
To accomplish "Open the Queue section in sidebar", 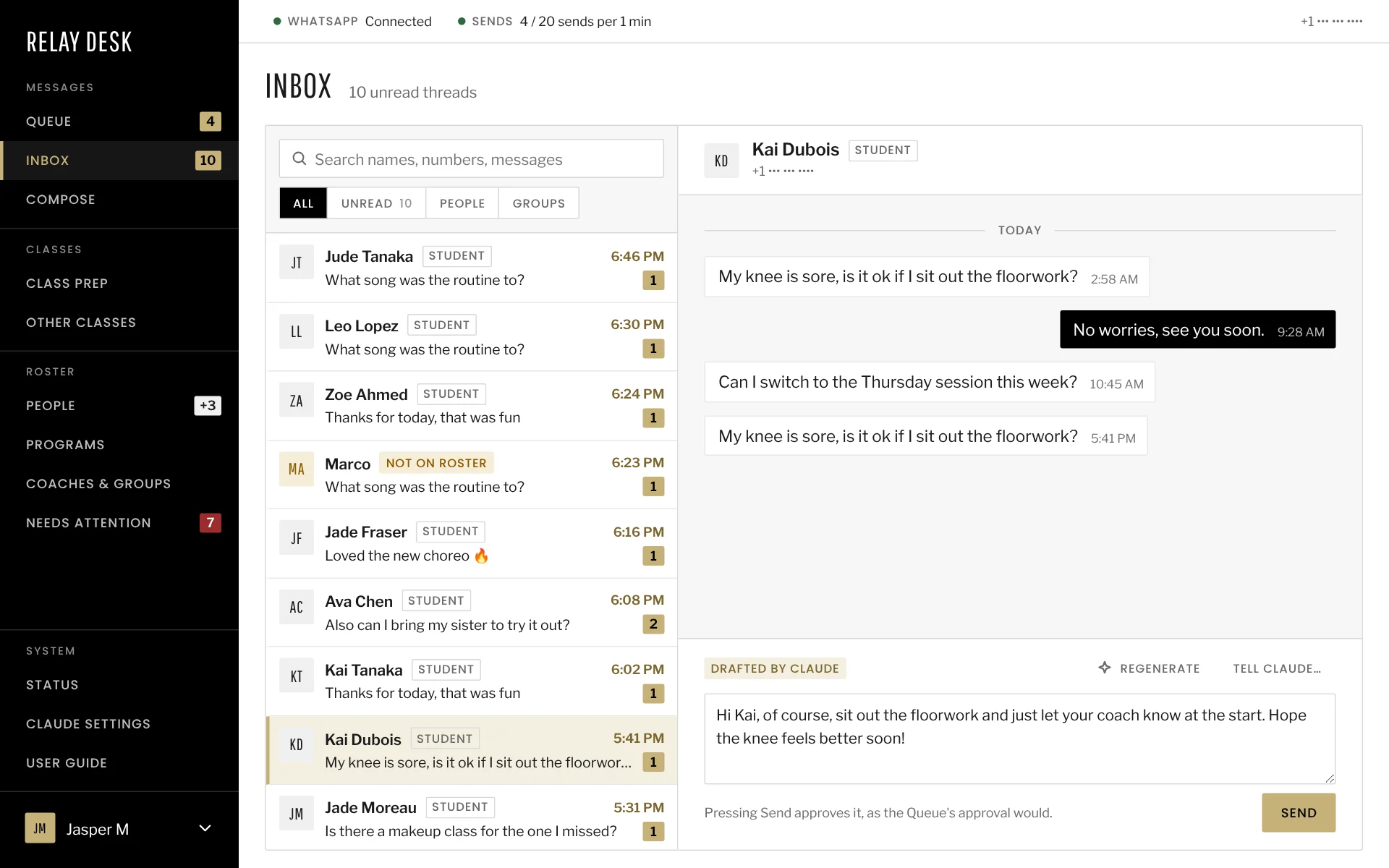I will tap(119, 122).
